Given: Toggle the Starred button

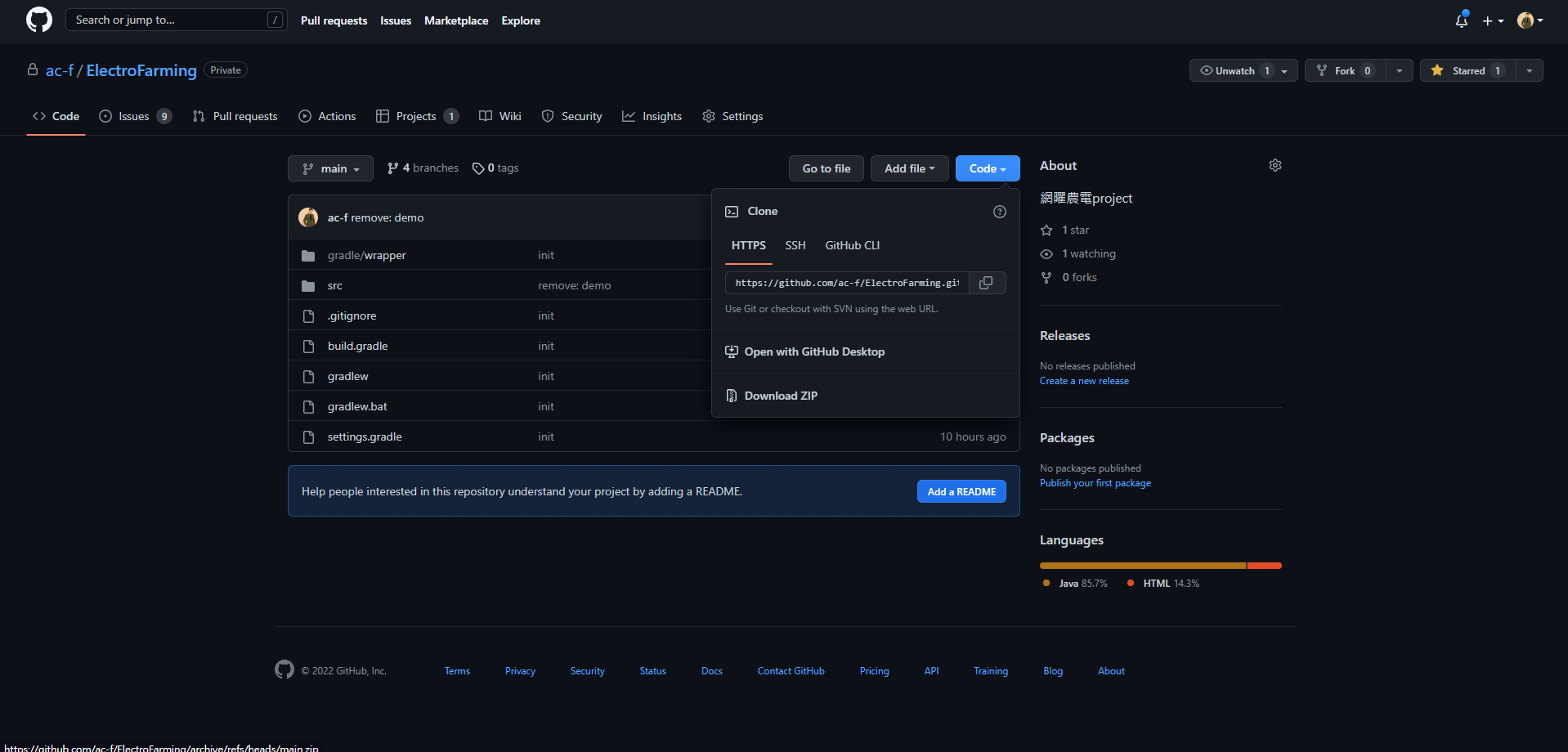Looking at the screenshot, I should [x=1468, y=70].
